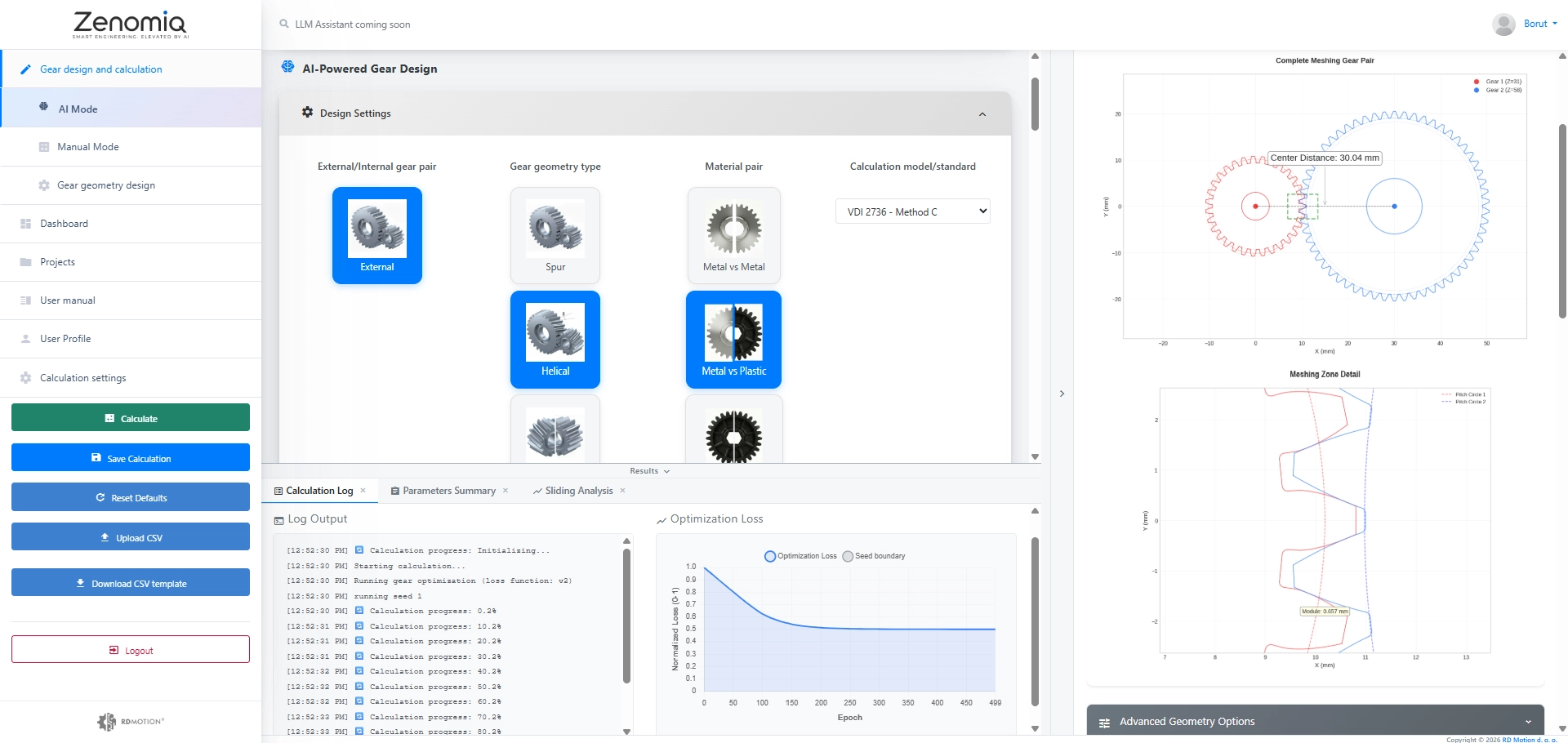Click the Dashboard grid icon
The height and width of the screenshot is (743, 1568).
click(25, 224)
